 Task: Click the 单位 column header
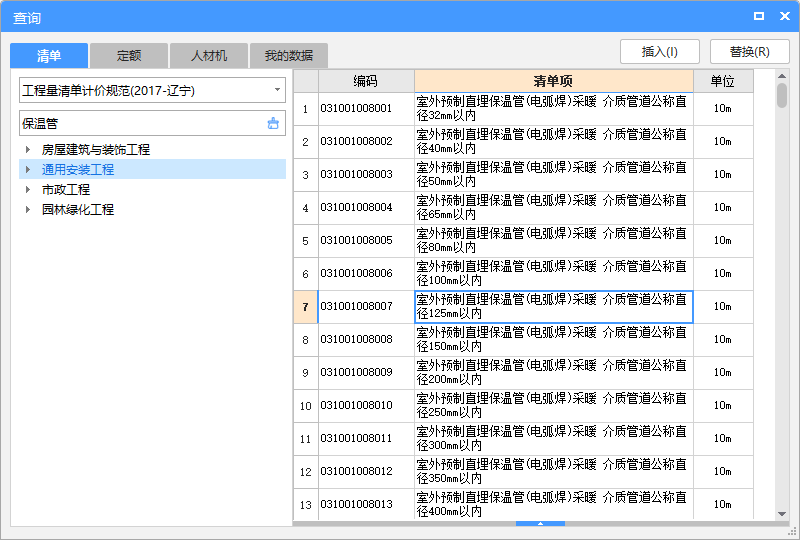pos(723,81)
